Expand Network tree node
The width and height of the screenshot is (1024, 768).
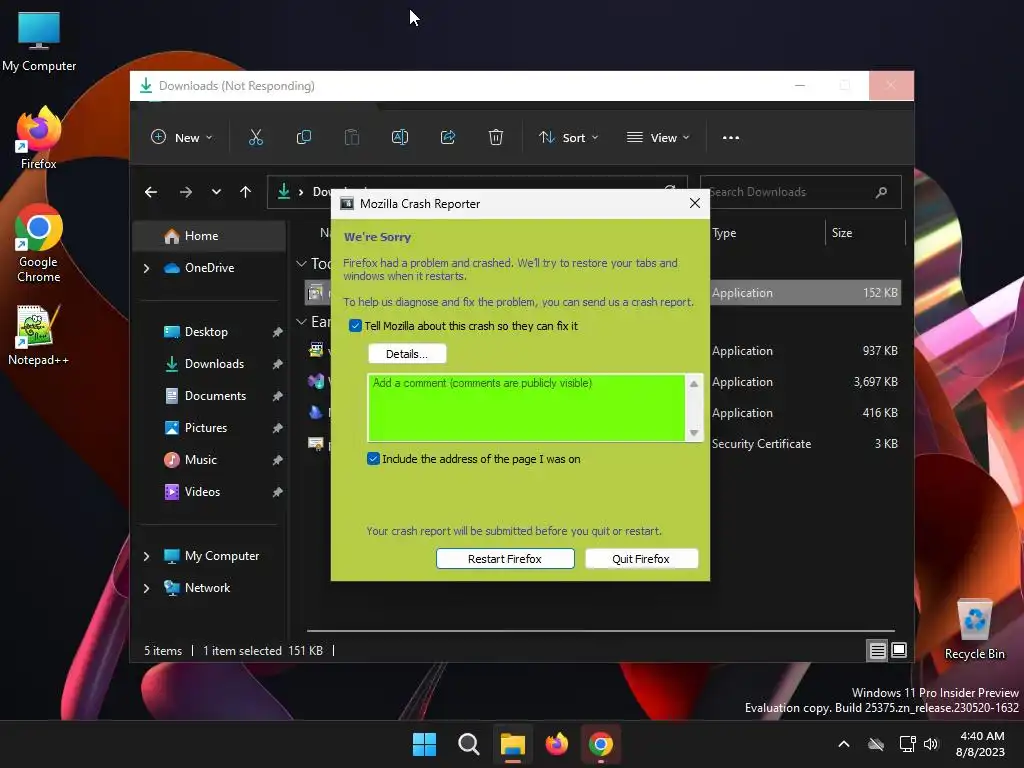146,588
